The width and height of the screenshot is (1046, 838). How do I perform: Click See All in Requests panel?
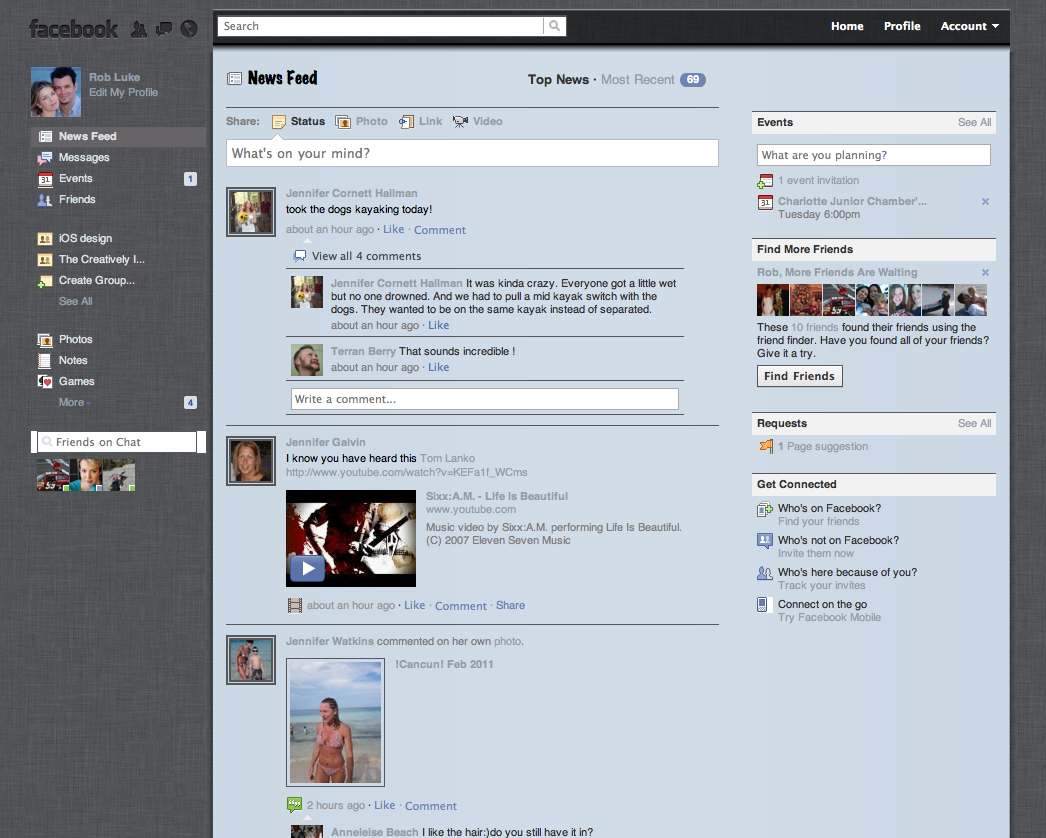(x=974, y=424)
